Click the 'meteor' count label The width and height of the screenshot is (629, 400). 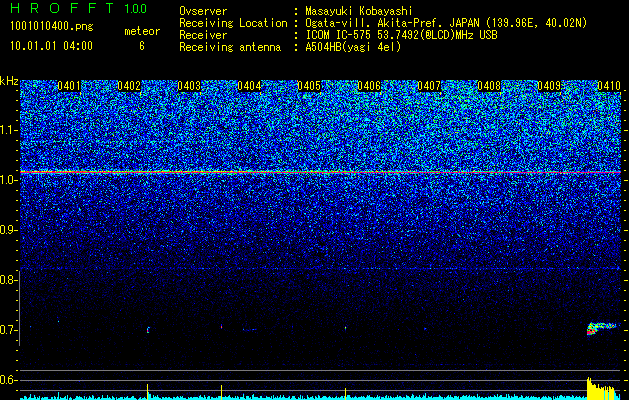pyautogui.click(x=142, y=31)
